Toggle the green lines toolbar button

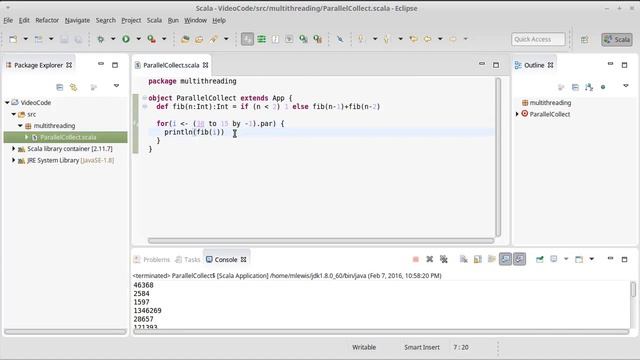(x=261, y=39)
